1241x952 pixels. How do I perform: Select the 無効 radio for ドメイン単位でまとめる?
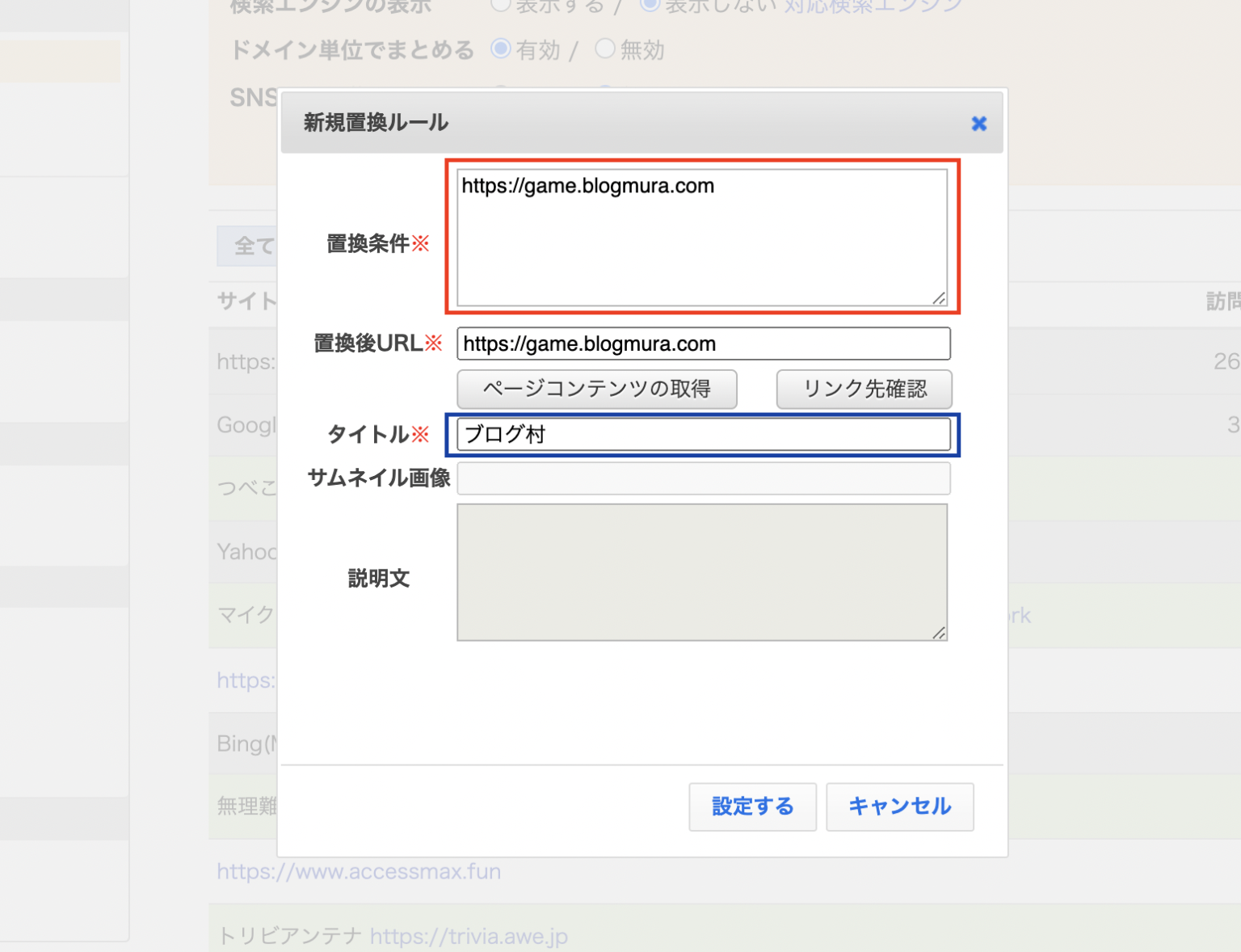click(x=605, y=49)
